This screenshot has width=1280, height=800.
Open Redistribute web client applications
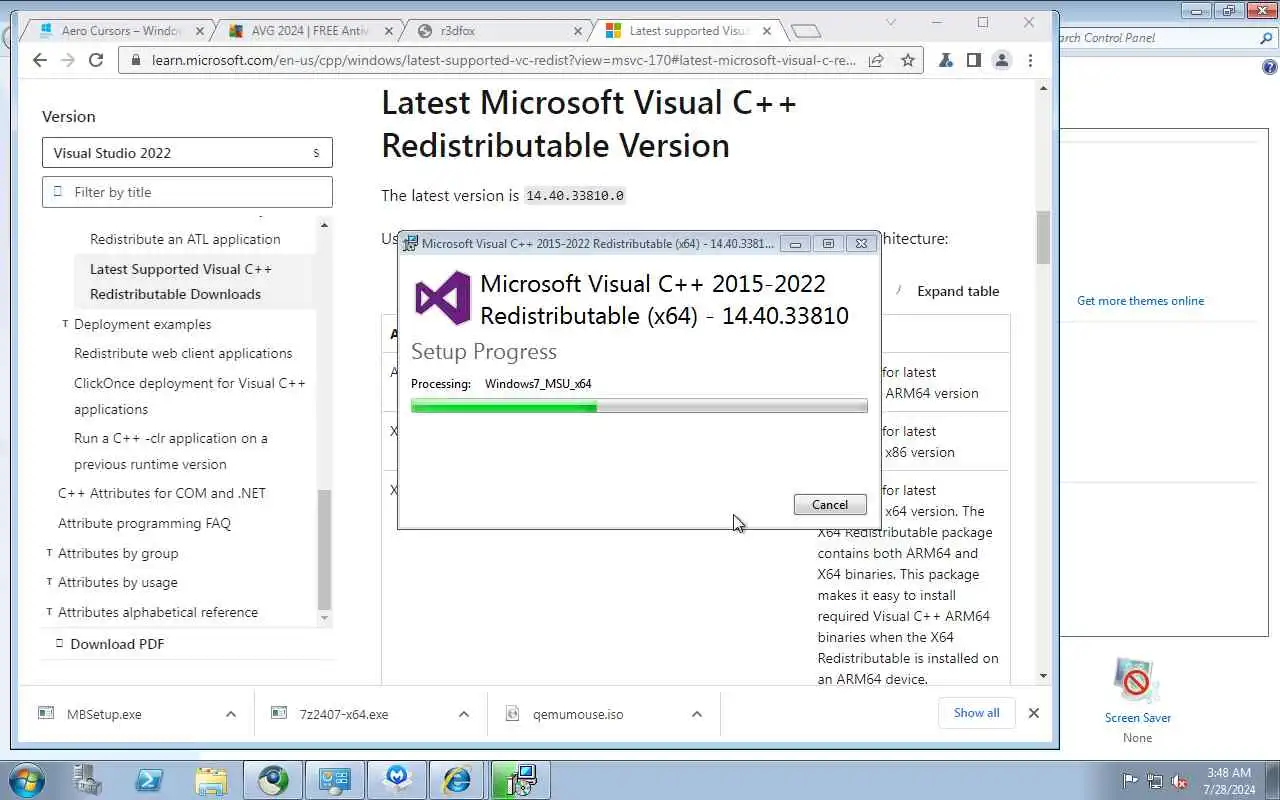[x=183, y=353]
